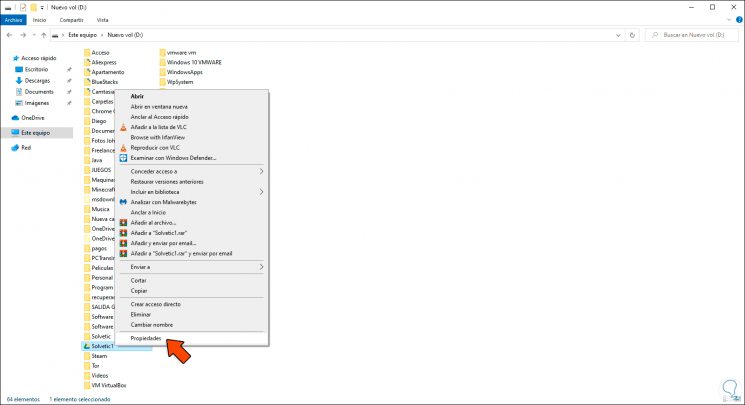Expand the Conceder acceso a submenu arrow
This screenshot has width=745, height=405.
point(261,171)
